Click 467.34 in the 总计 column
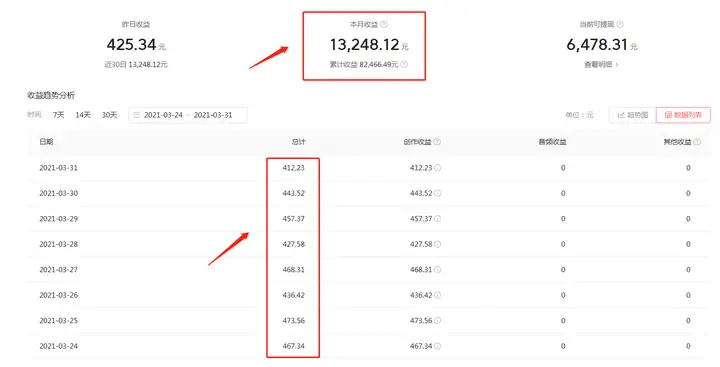Viewport: 720px width, 367px height. 293,346
